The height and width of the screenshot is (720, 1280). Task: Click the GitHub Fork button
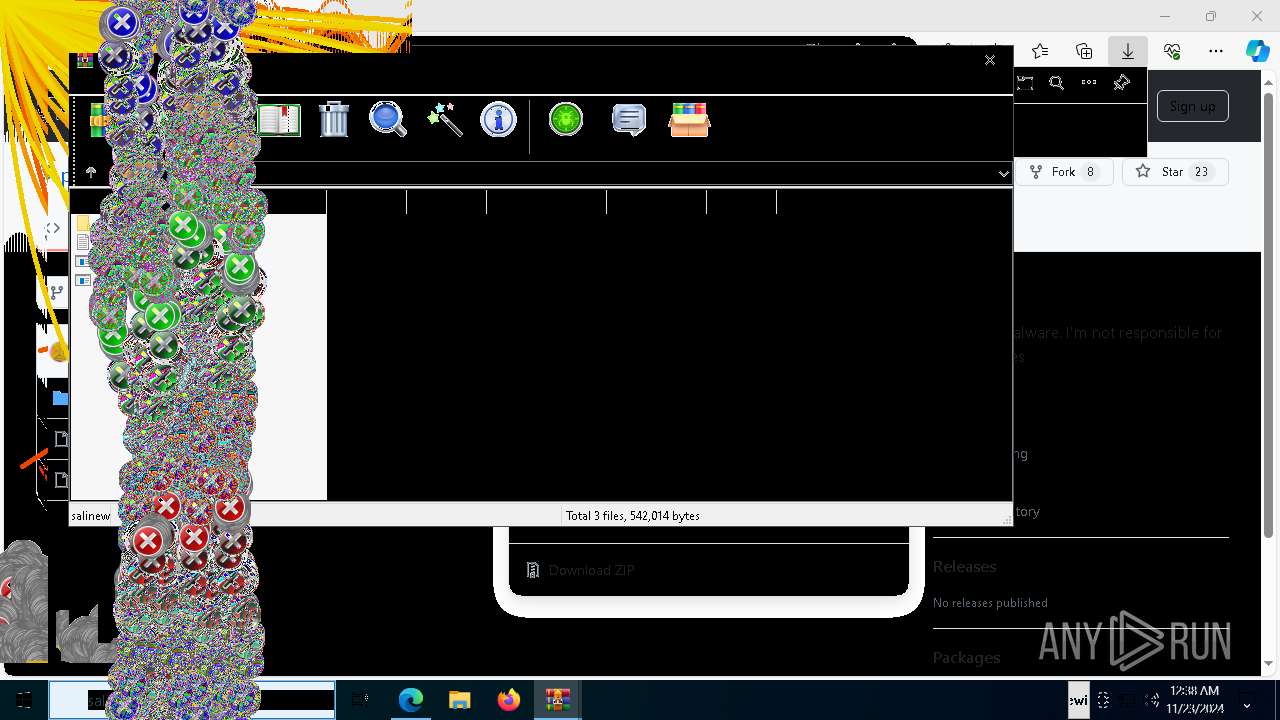[1065, 172]
